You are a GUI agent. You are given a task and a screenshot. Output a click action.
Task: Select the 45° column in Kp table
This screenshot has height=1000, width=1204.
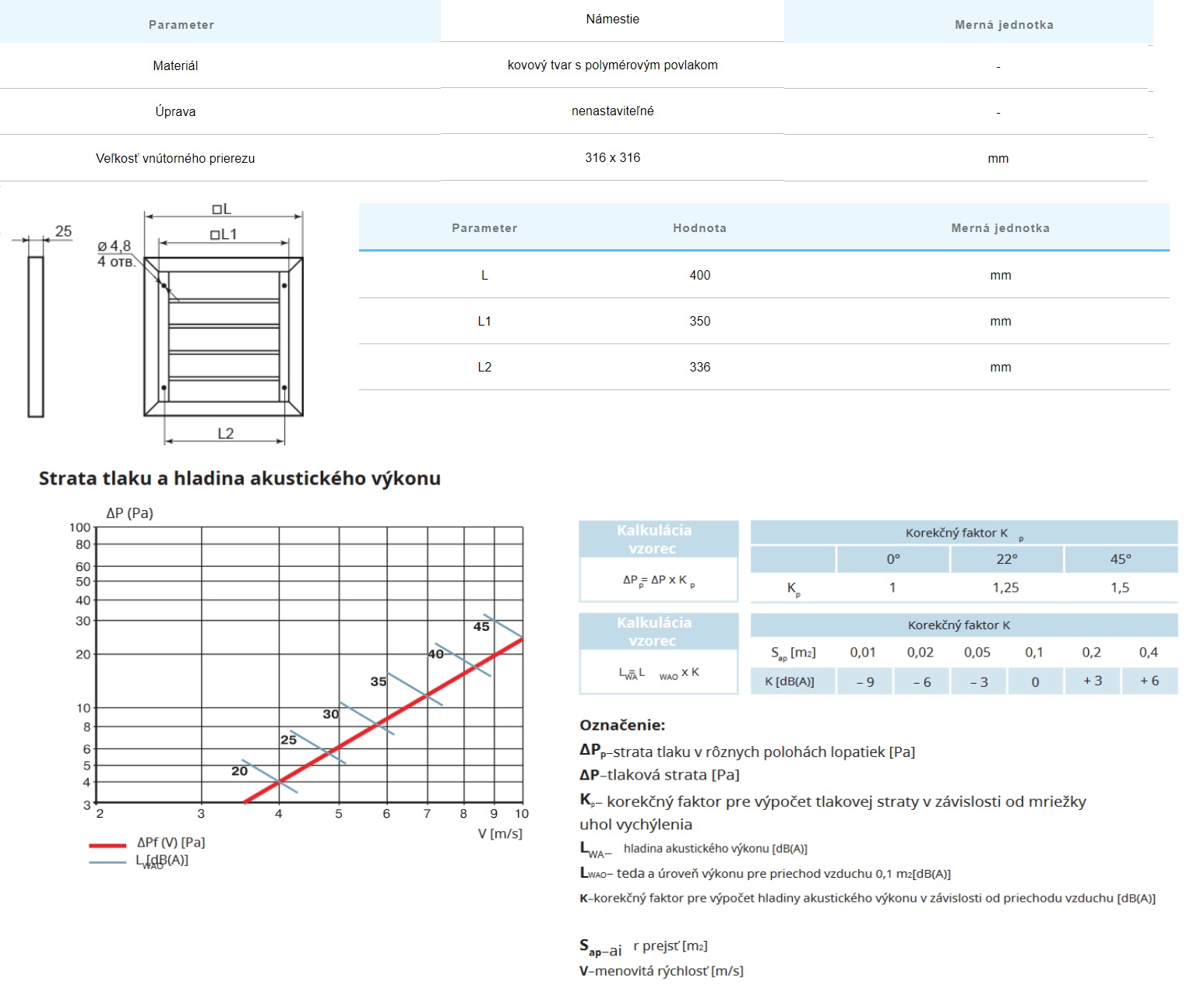[x=1120, y=559]
